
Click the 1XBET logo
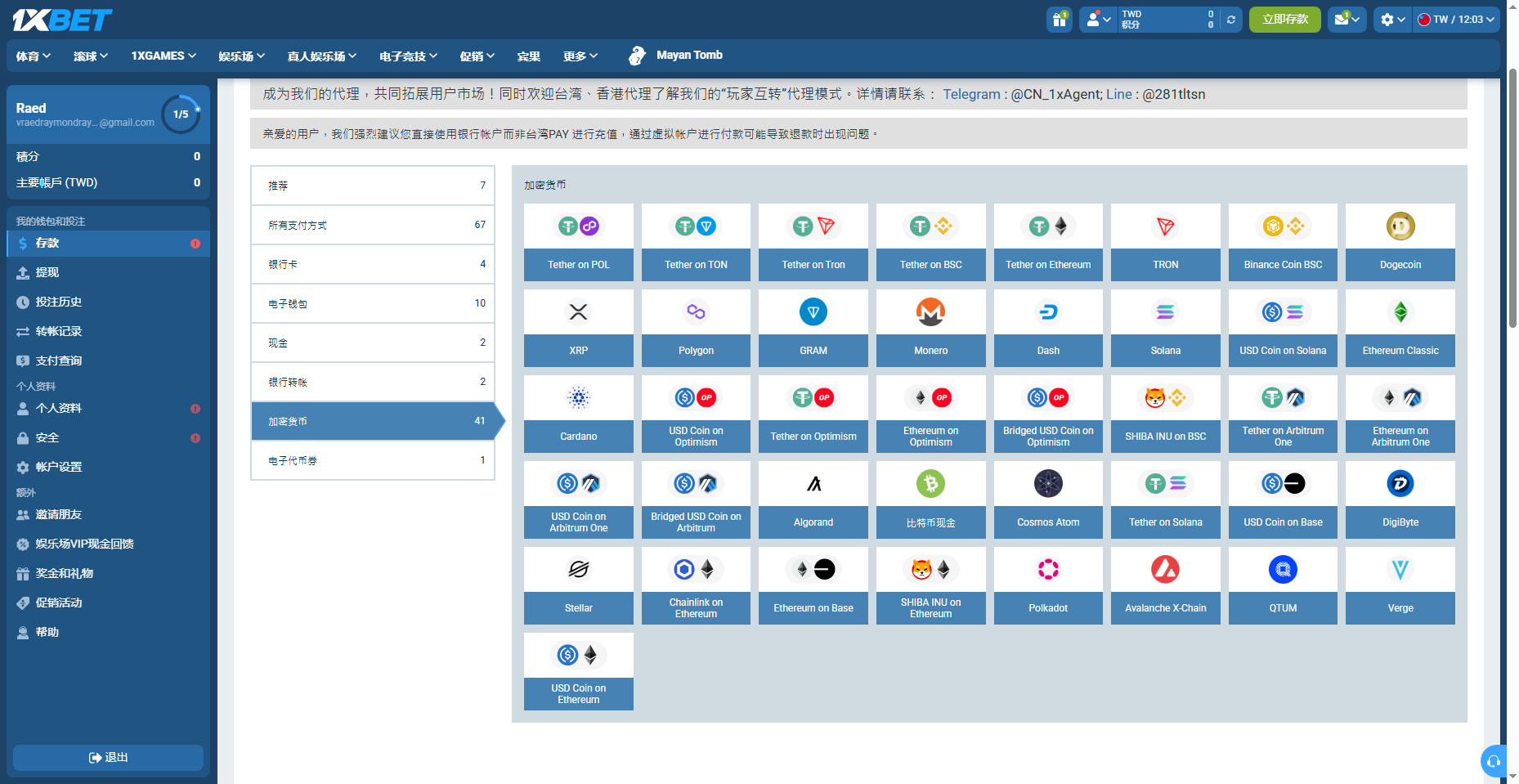62,20
